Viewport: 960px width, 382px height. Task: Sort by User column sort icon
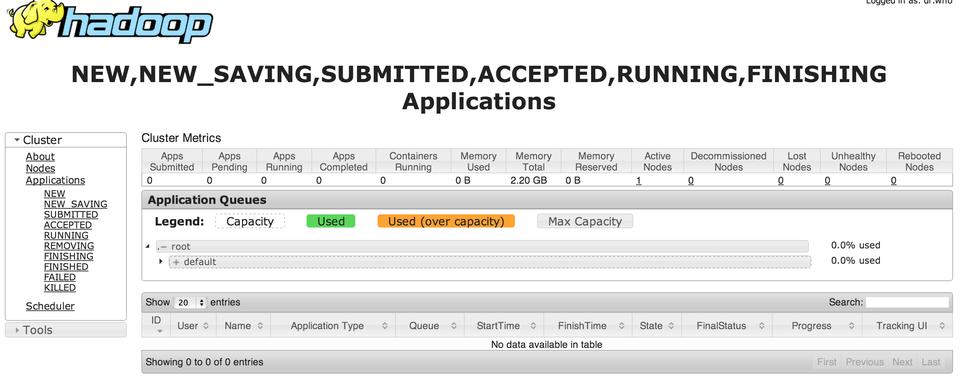pyautogui.click(x=206, y=326)
